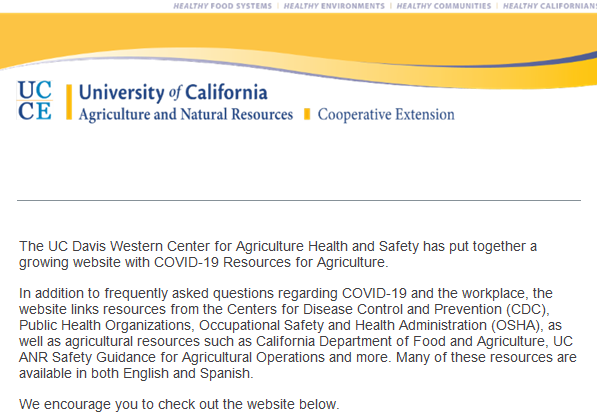Click yellow square before Cooperative Extension
This screenshot has height=418, width=597.
(x=307, y=114)
